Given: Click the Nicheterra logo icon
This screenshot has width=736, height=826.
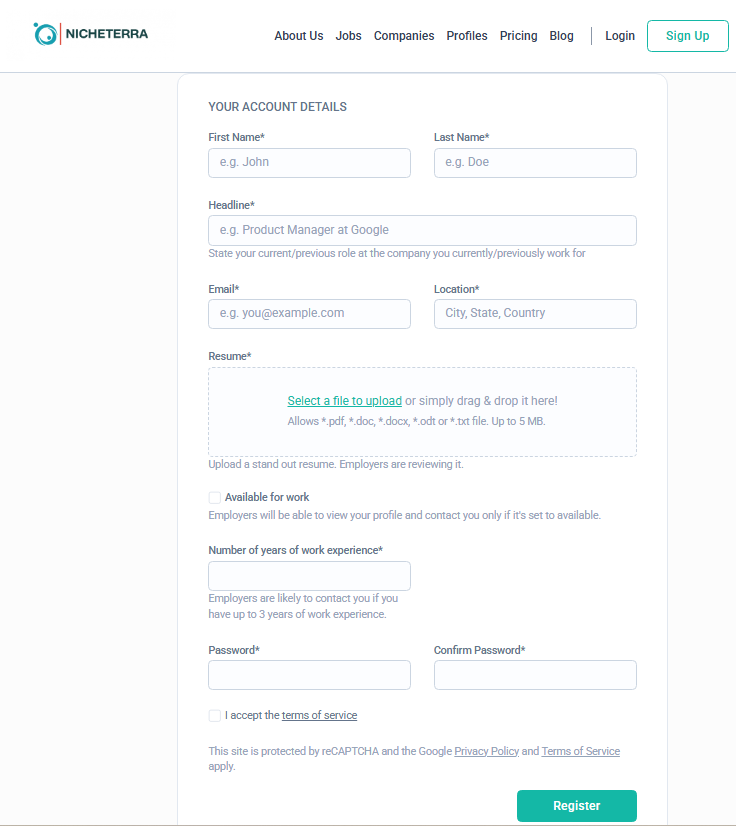Looking at the screenshot, I should (45, 35).
